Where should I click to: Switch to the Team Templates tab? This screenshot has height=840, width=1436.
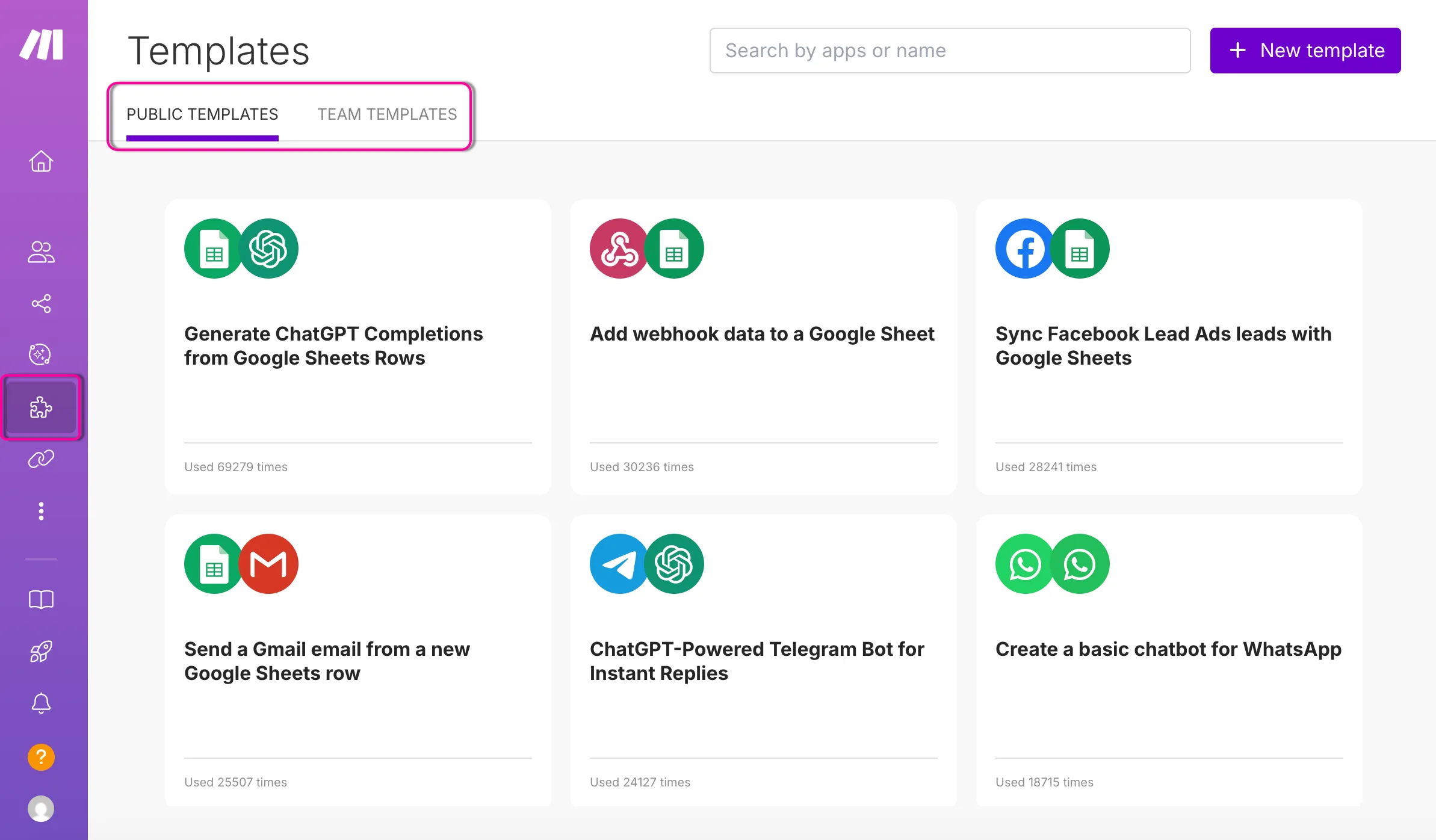tap(387, 114)
